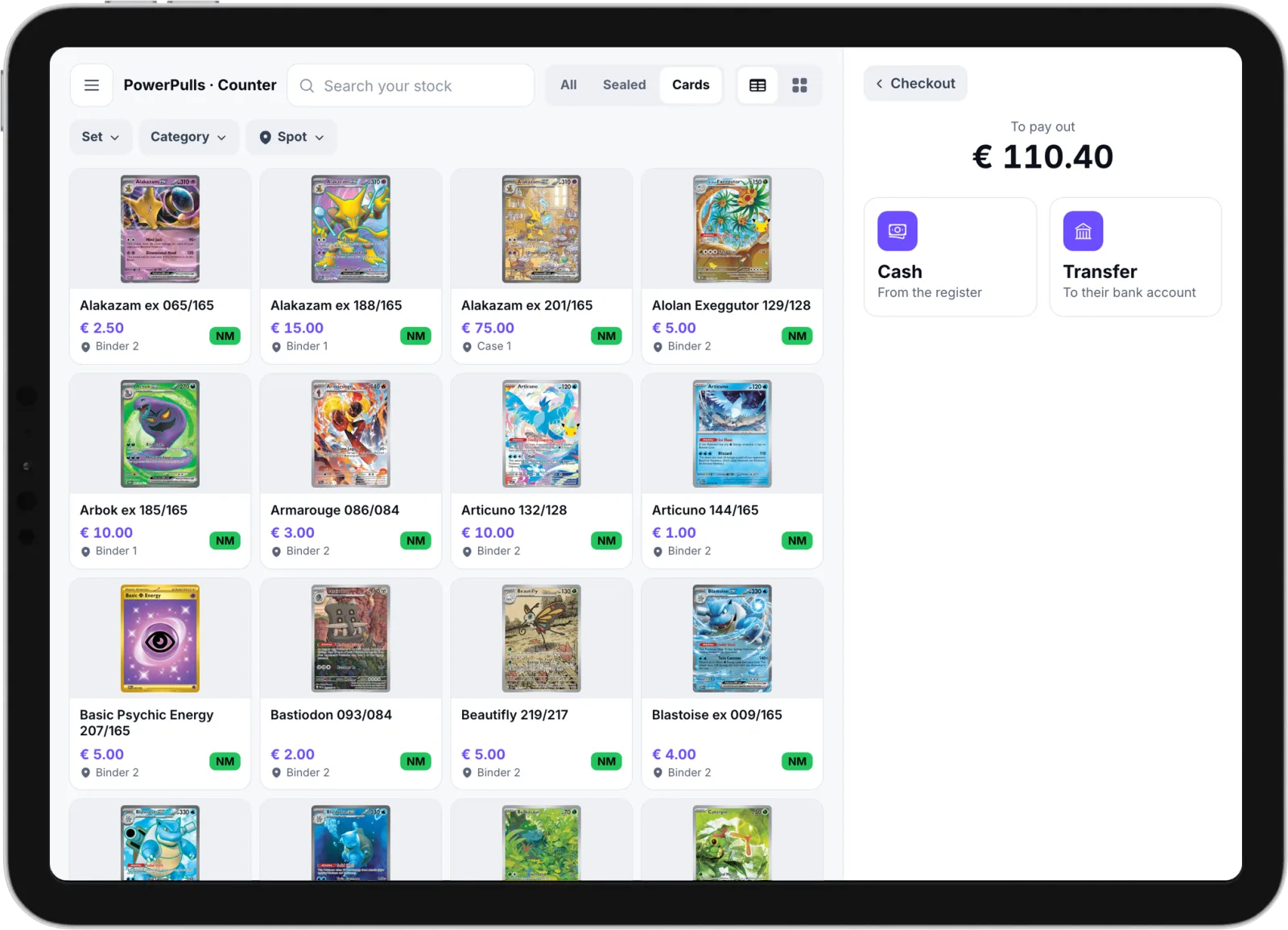Select the All tab
This screenshot has height=930, width=1288.
point(568,85)
